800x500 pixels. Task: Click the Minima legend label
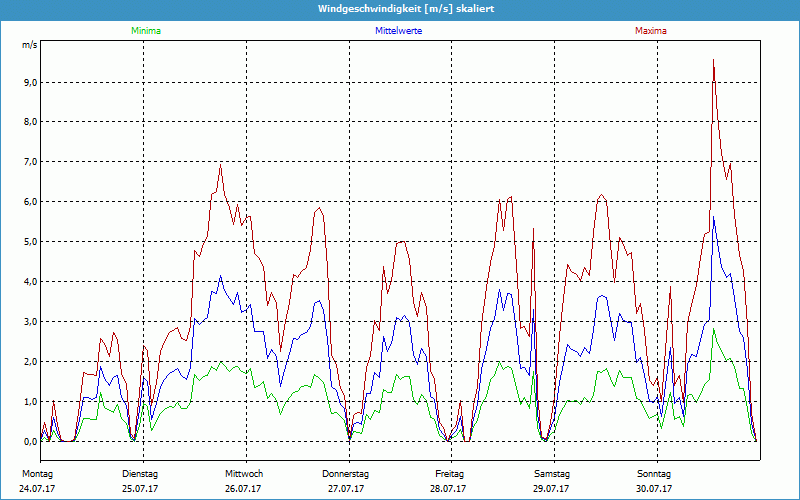point(146,31)
